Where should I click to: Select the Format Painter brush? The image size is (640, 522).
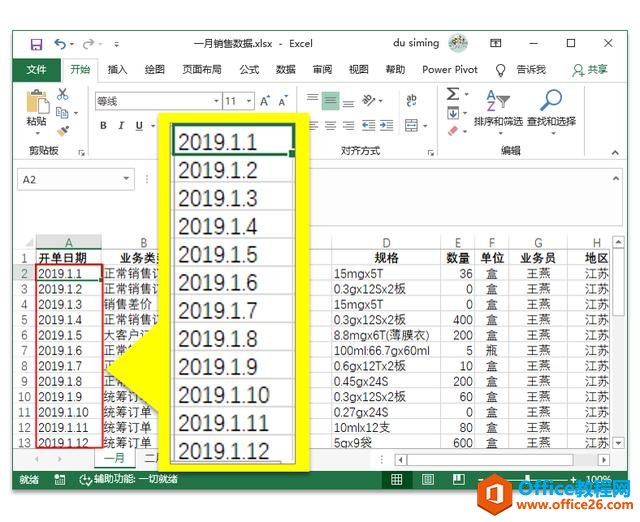tap(62, 131)
